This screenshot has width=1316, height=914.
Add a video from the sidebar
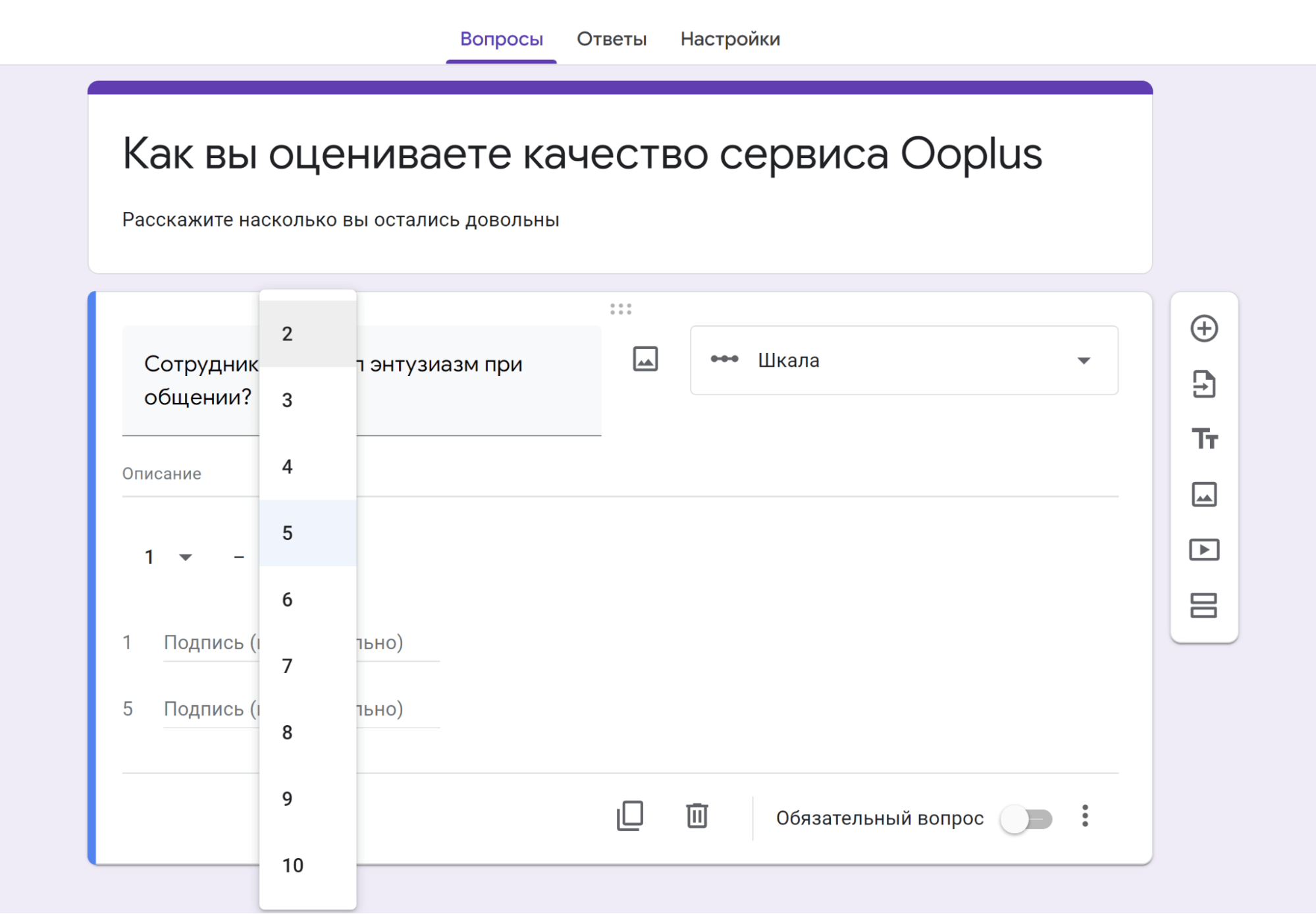[1203, 550]
